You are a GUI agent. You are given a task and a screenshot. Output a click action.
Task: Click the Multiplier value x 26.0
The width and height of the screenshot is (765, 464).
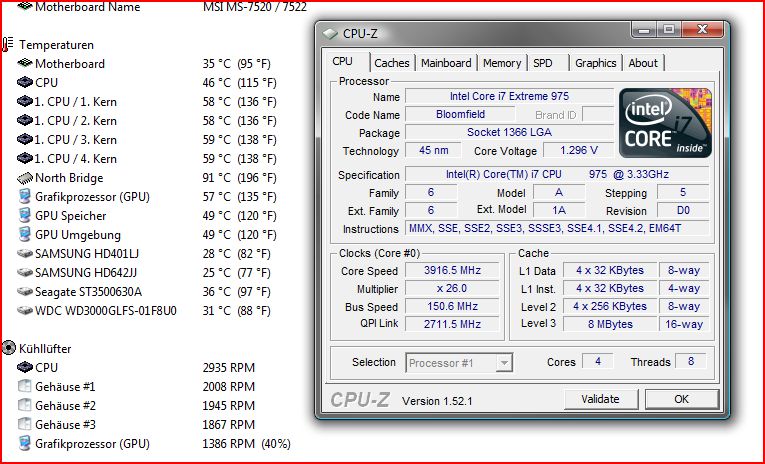coord(452,288)
